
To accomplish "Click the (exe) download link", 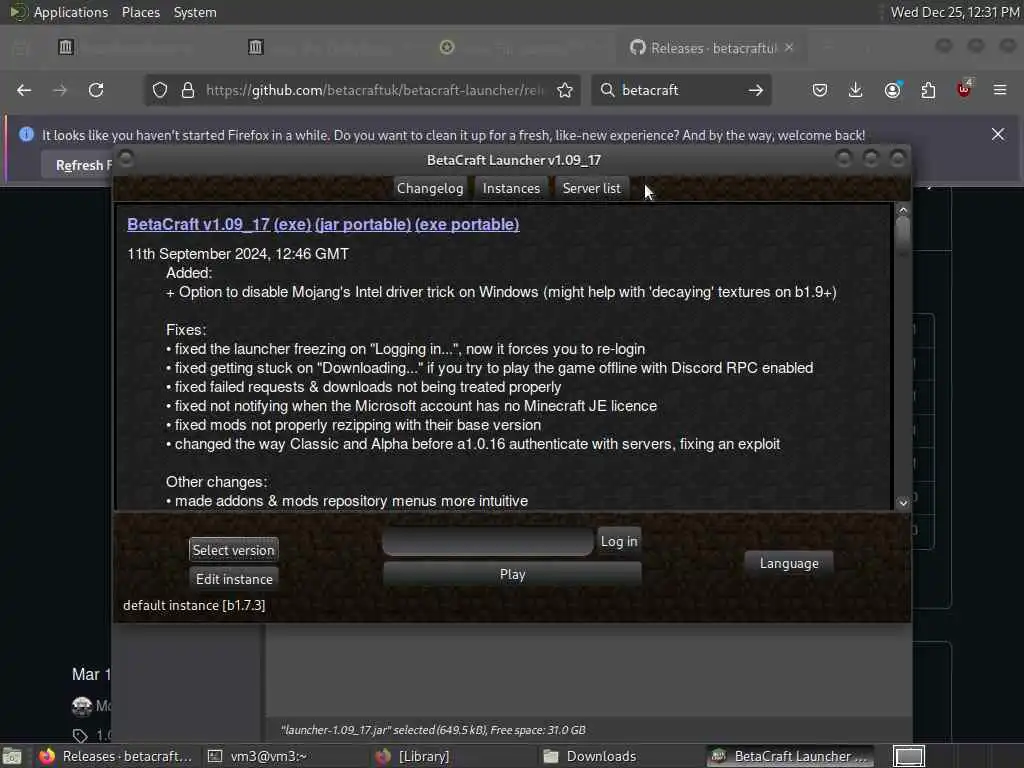I will pos(293,224).
